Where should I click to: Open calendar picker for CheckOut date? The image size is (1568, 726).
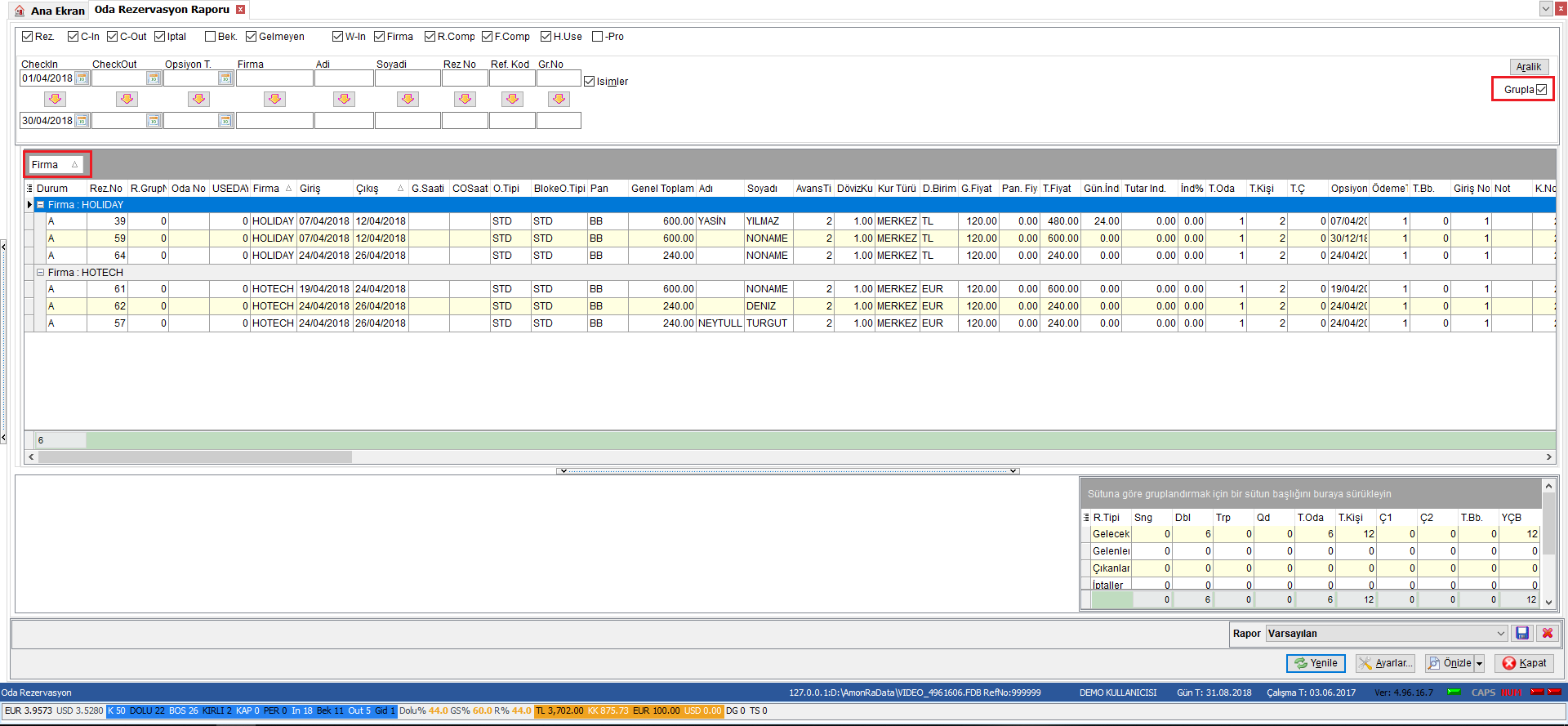tap(154, 78)
